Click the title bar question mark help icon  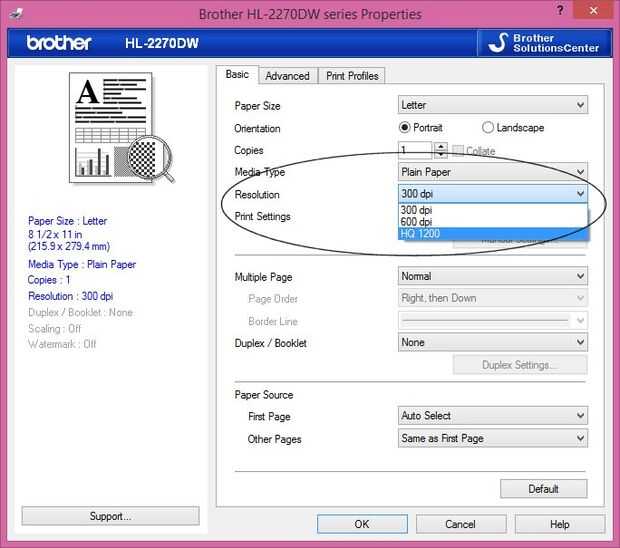560,10
